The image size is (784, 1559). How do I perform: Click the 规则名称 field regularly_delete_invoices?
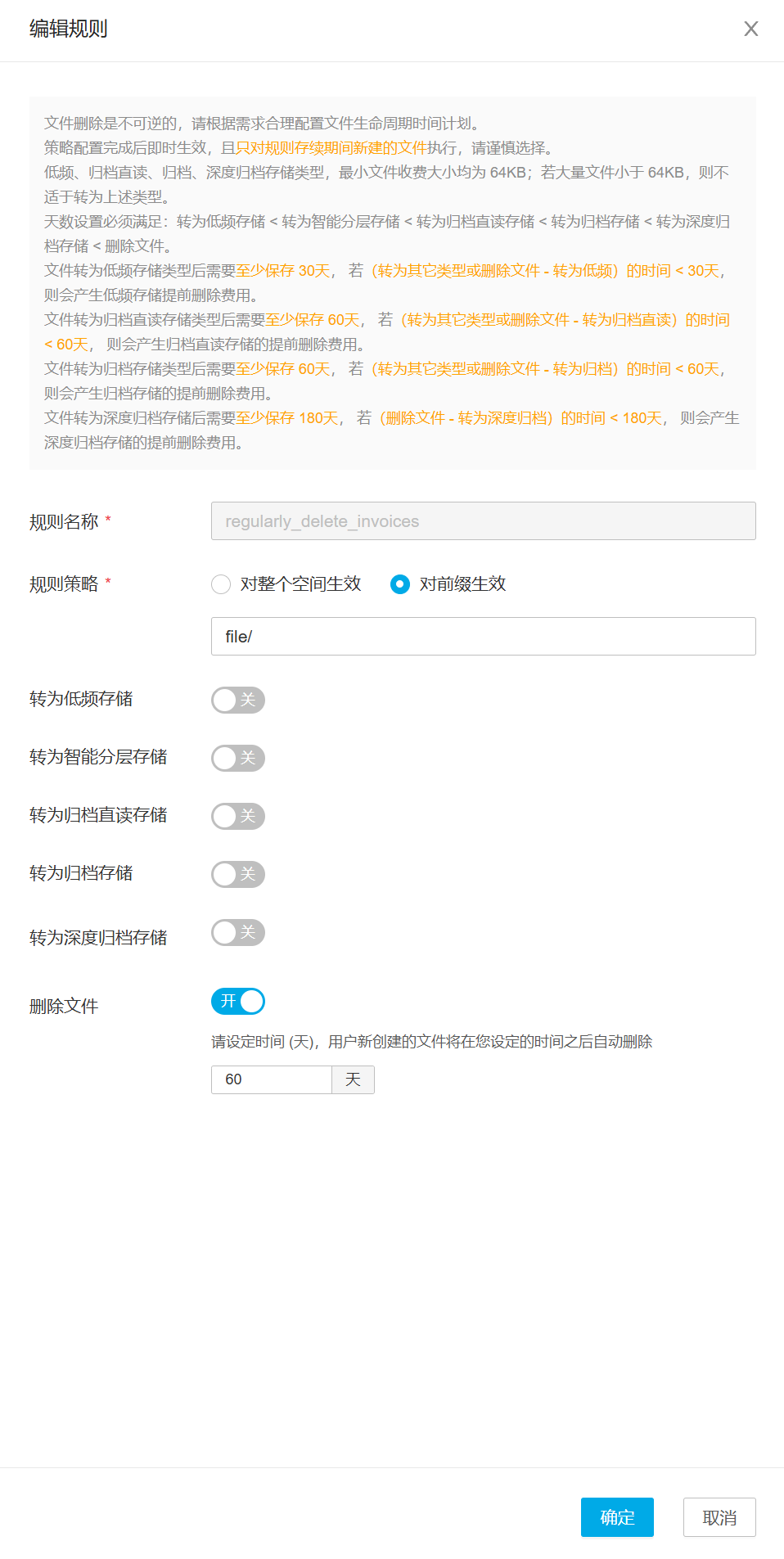point(483,521)
